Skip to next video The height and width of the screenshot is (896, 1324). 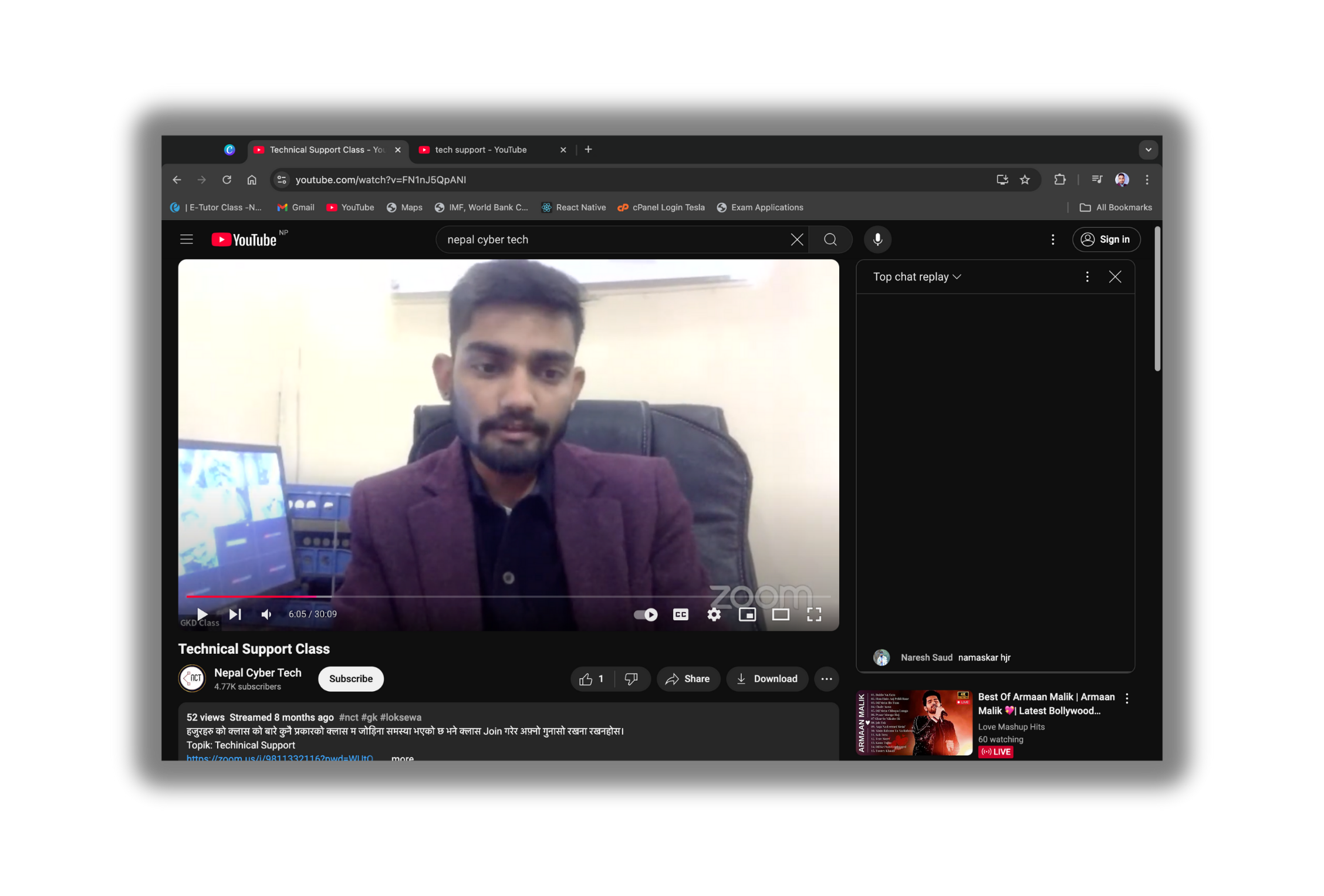click(235, 614)
